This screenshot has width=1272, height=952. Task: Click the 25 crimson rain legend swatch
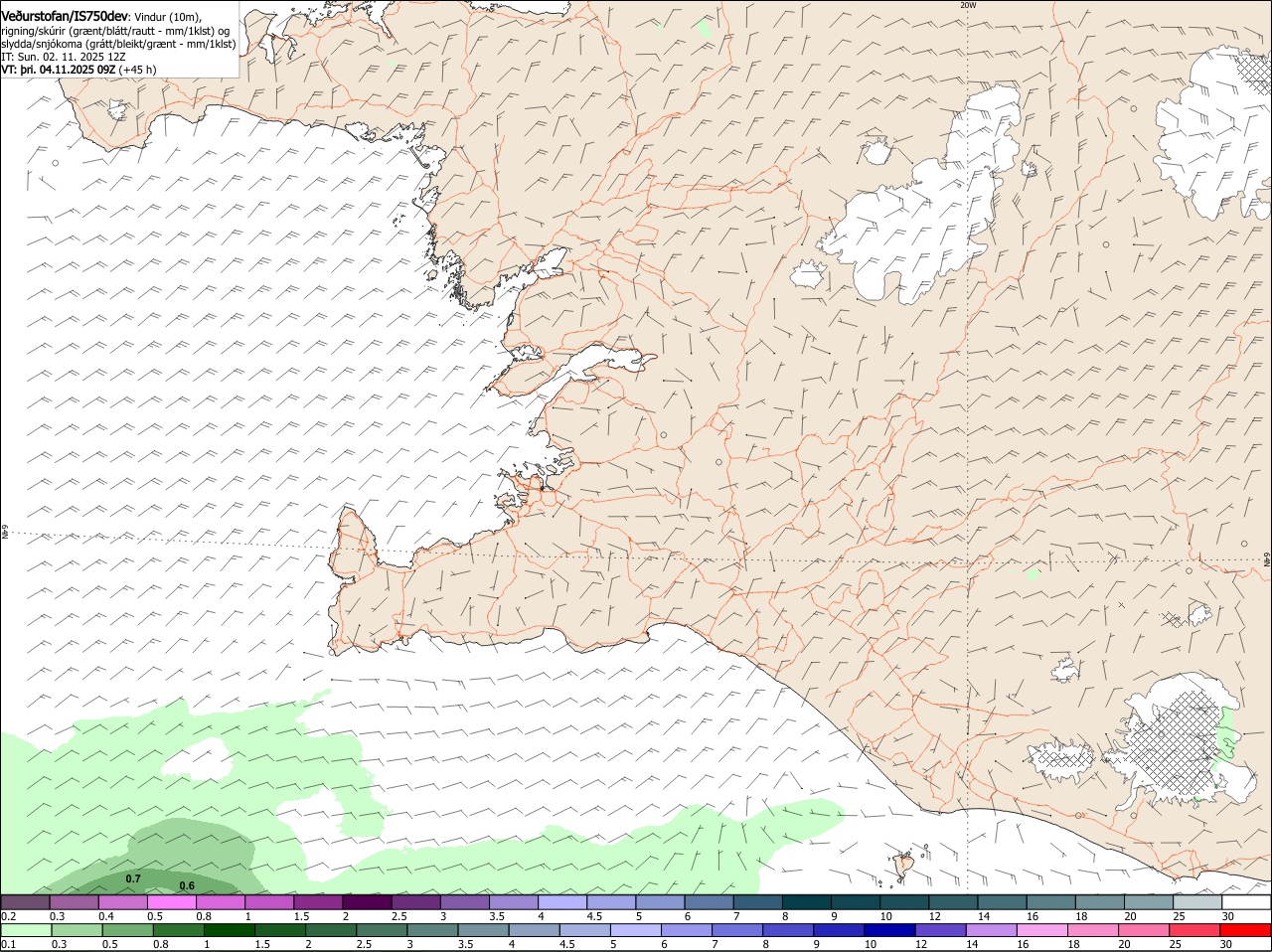[x=1194, y=930]
